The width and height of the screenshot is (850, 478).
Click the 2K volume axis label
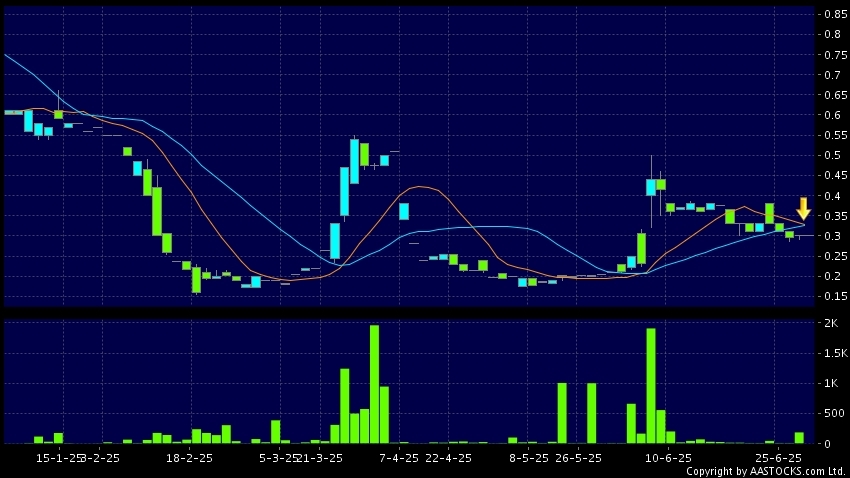click(831, 323)
